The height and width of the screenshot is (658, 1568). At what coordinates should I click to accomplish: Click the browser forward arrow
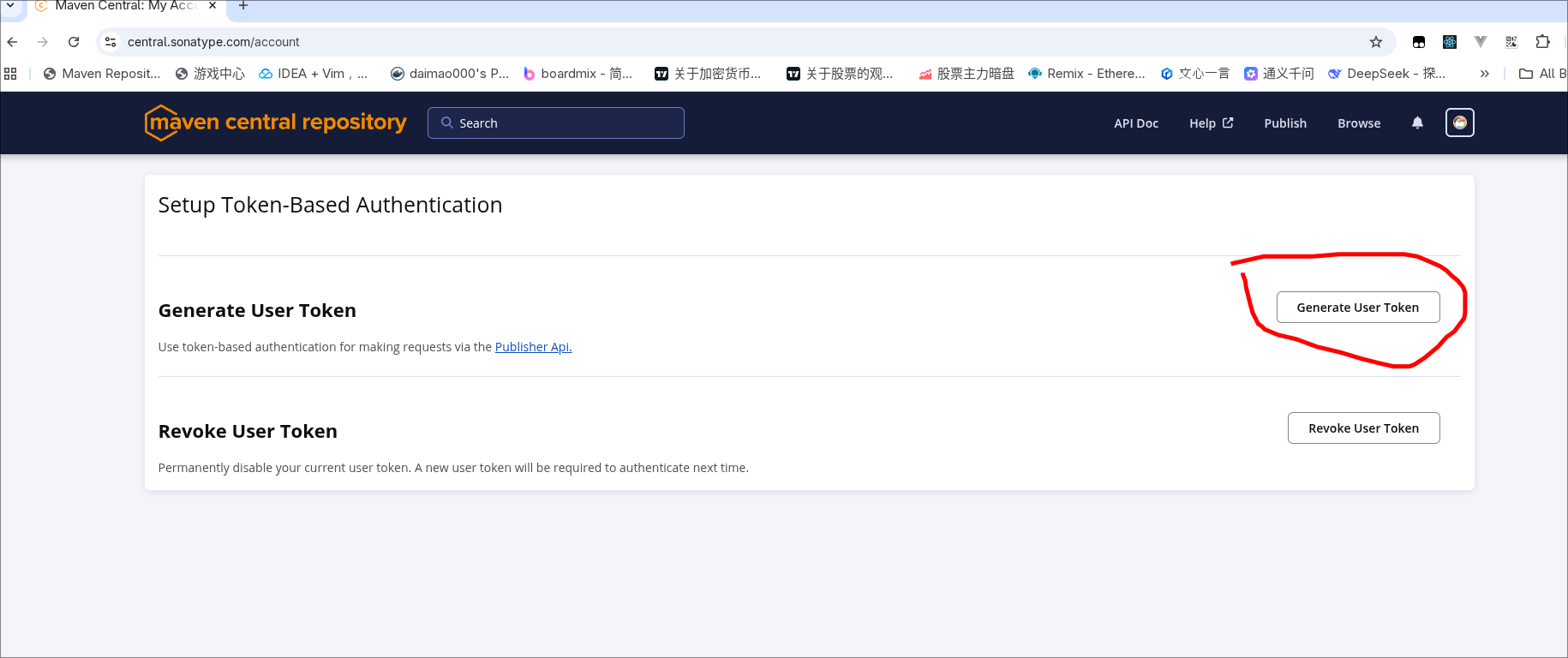click(43, 42)
